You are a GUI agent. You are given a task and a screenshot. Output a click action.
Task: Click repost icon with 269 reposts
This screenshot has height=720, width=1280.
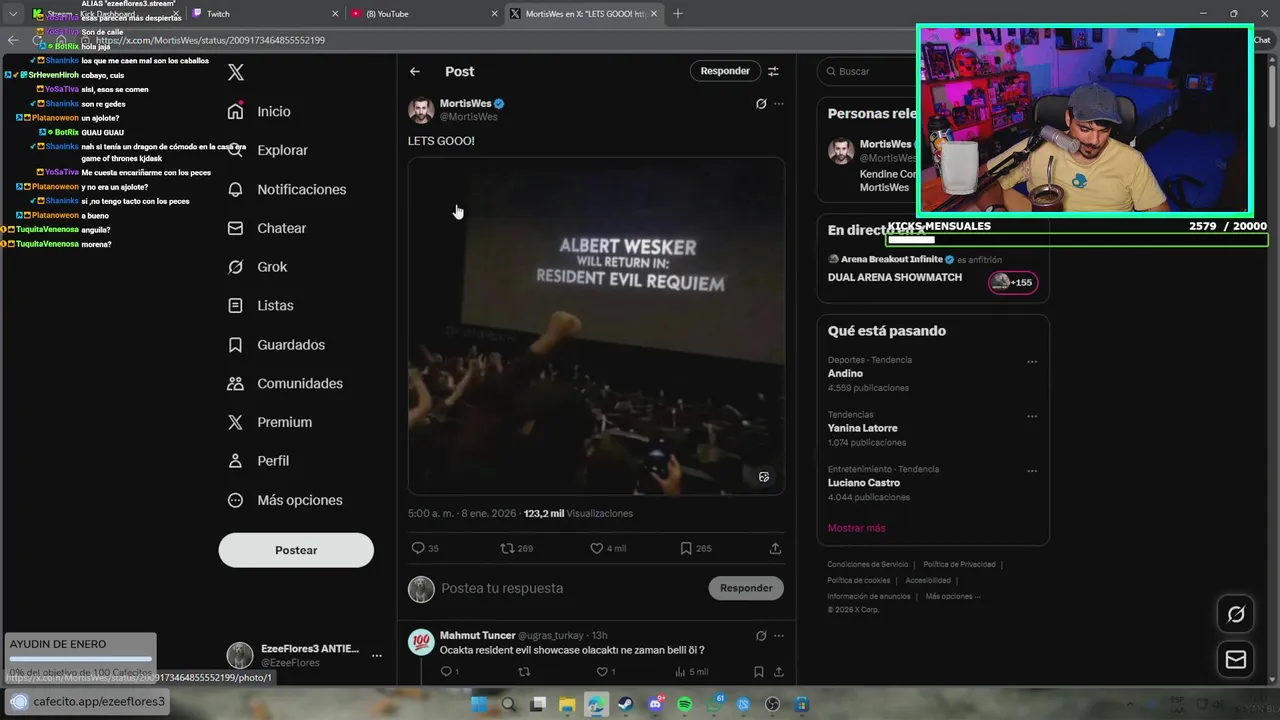click(516, 548)
